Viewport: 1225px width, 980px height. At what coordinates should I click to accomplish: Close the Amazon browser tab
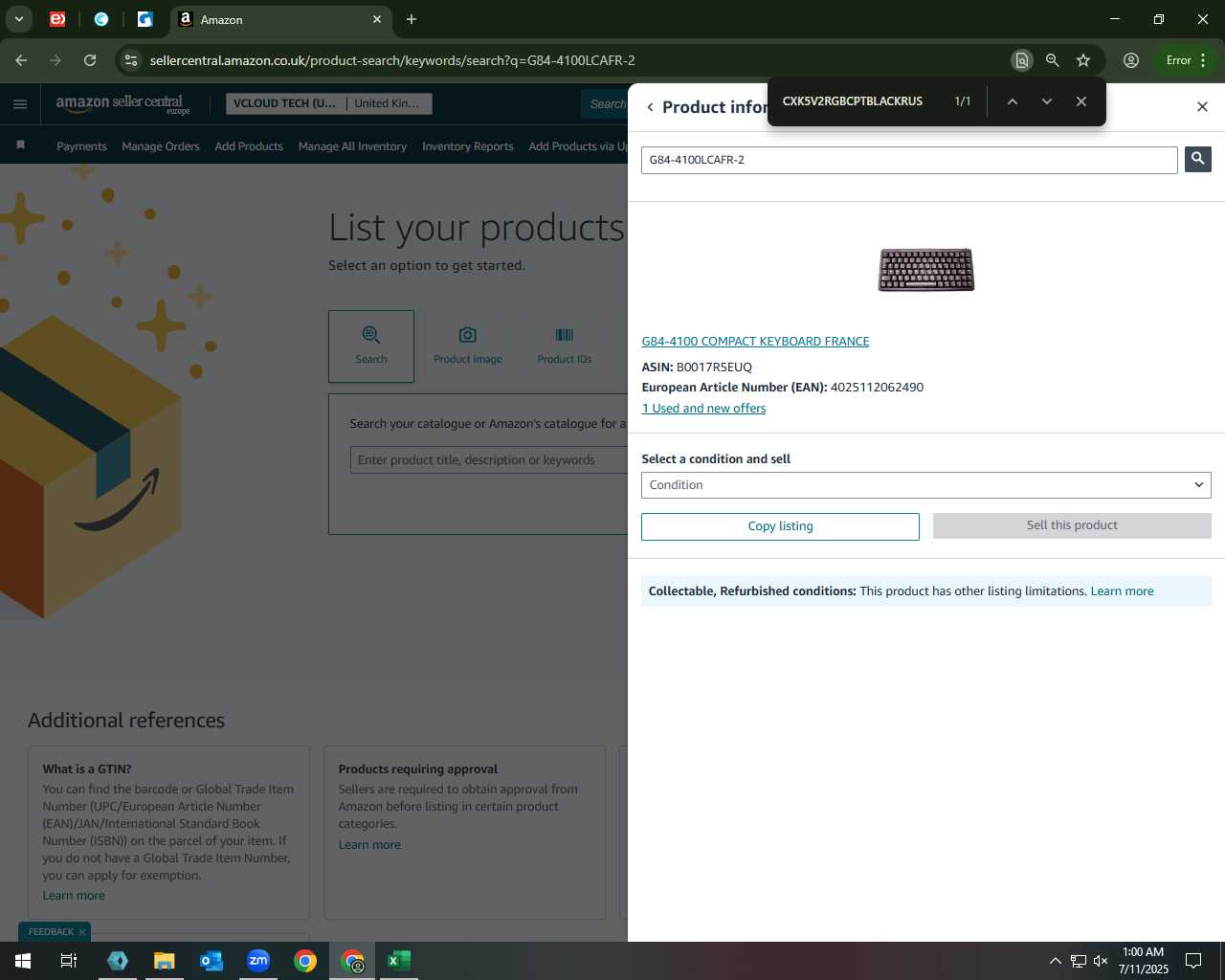(x=377, y=19)
